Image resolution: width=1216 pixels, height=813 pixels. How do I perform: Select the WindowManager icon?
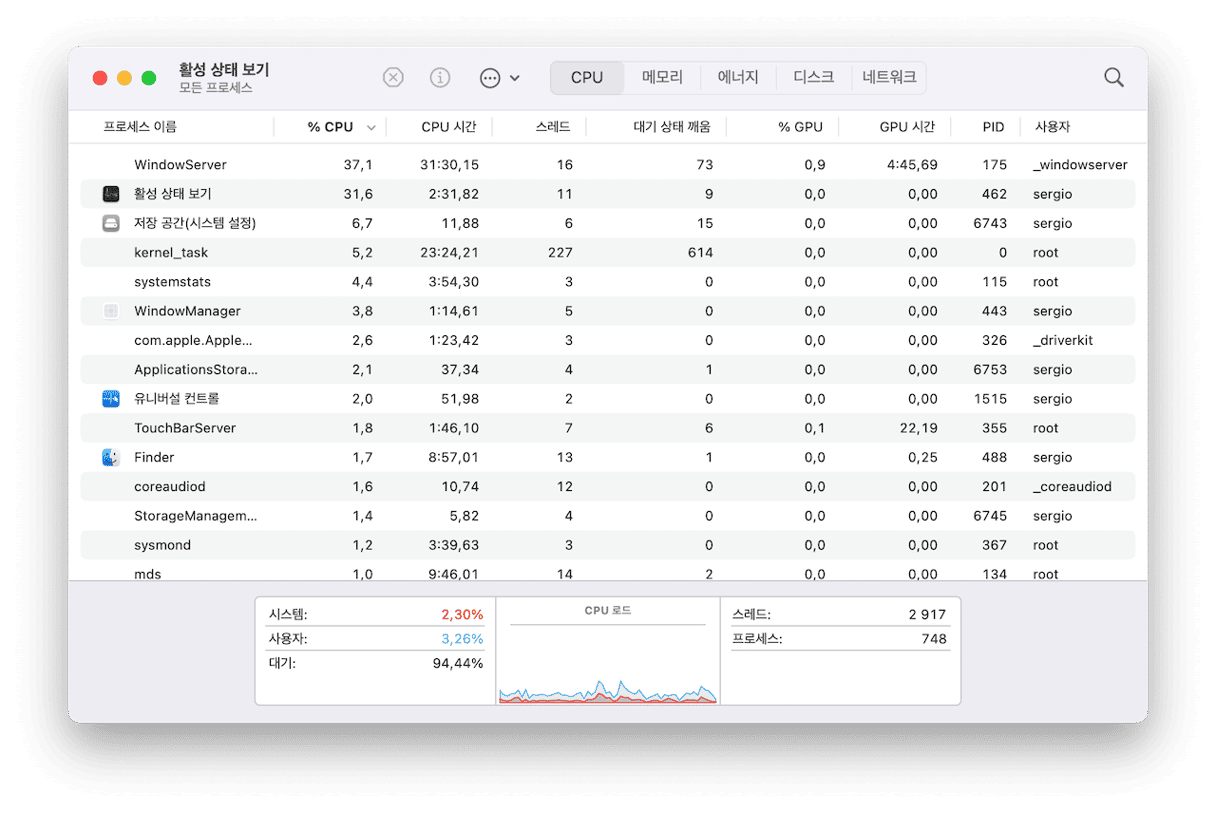[x=111, y=311]
